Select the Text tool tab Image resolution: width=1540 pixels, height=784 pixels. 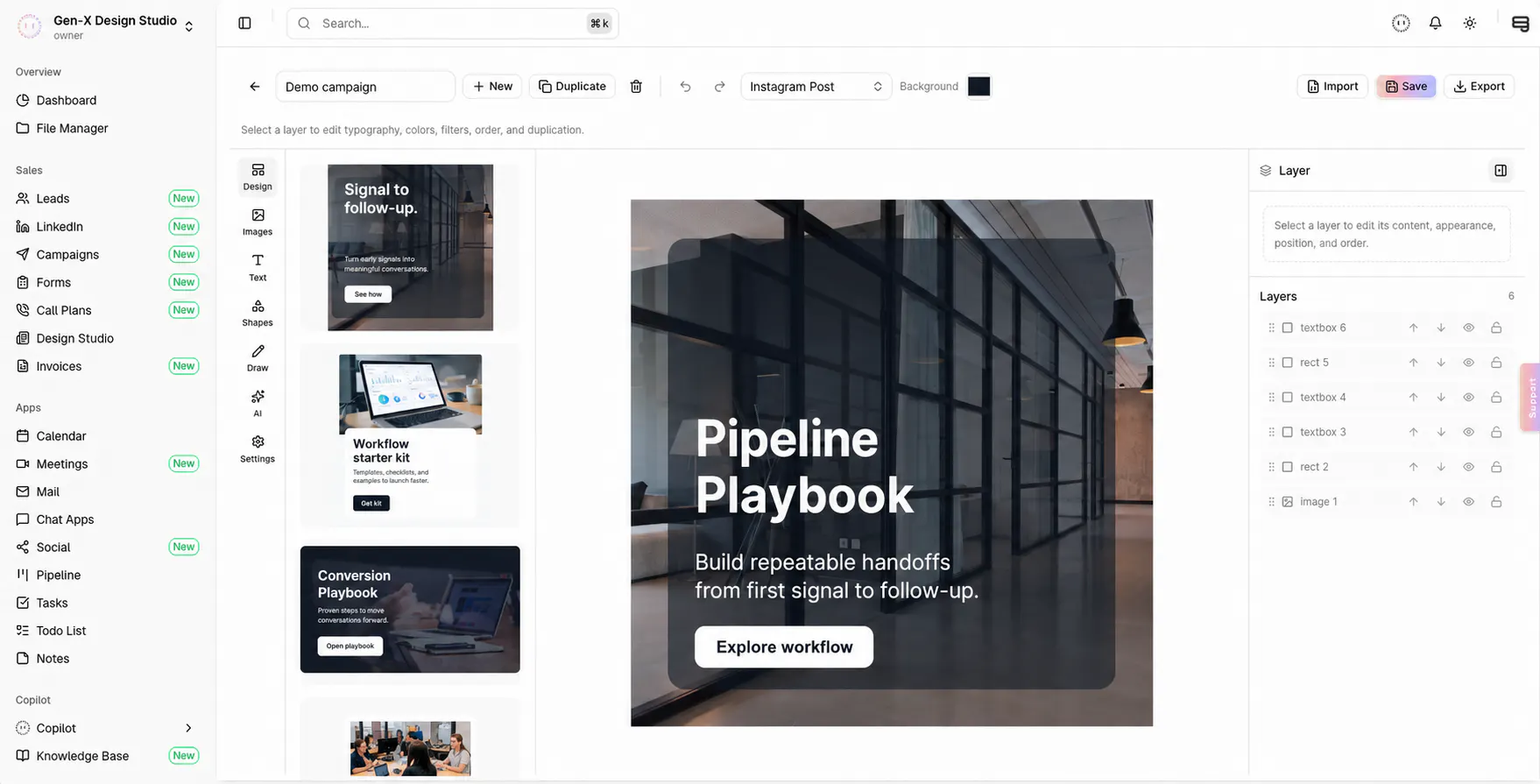click(x=258, y=267)
